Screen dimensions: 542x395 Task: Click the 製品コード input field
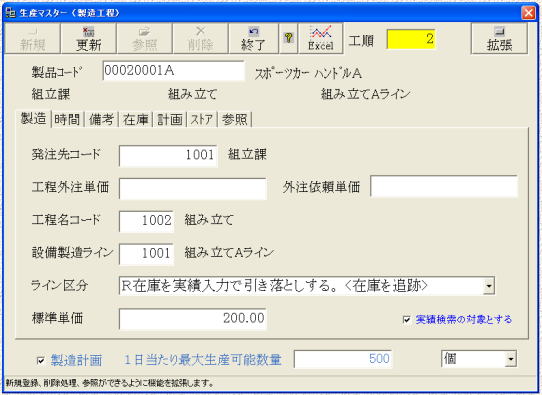point(174,71)
